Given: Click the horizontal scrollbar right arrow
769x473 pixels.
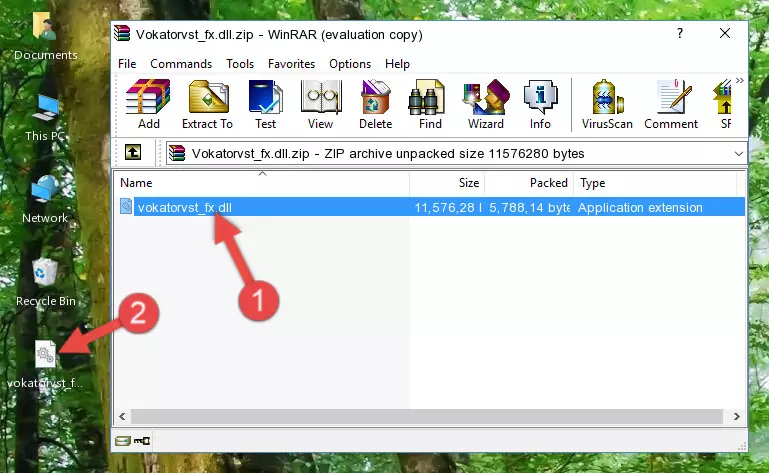Looking at the screenshot, I should pyautogui.click(x=736, y=417).
